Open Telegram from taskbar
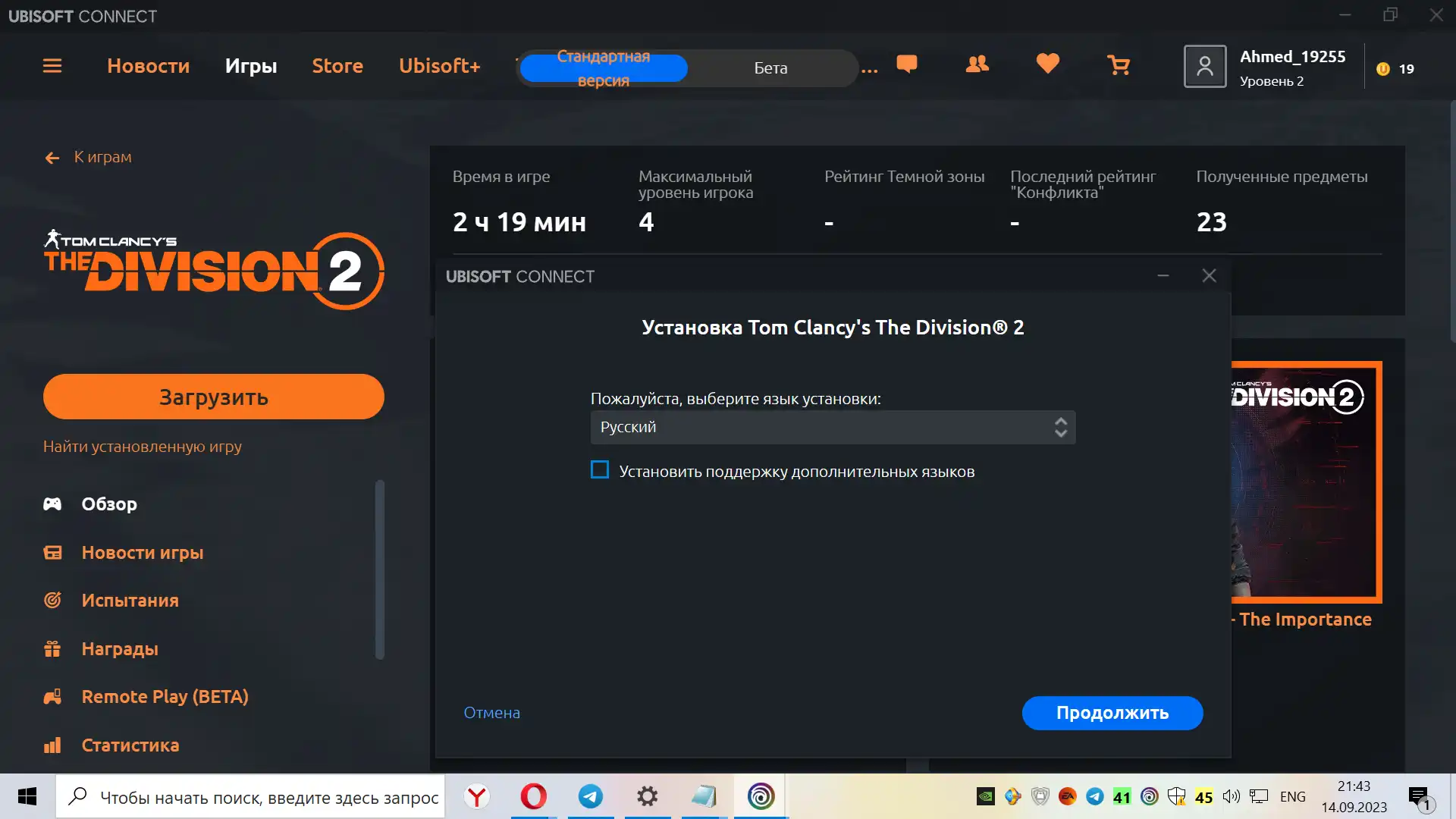This screenshot has width=1456, height=819. click(x=591, y=796)
